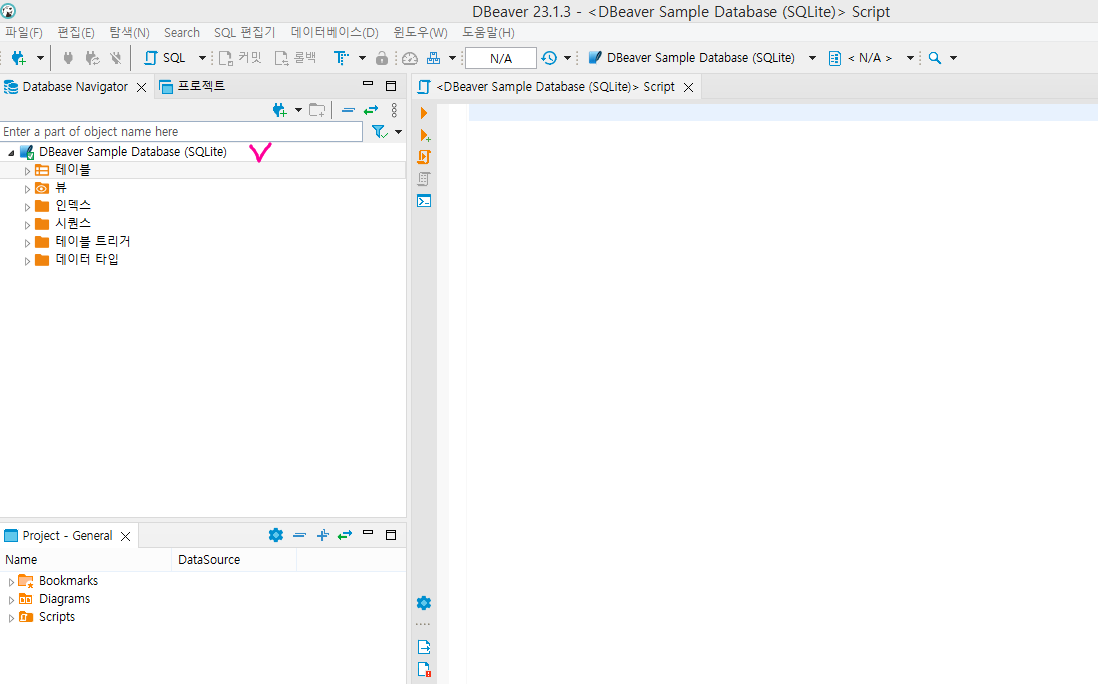Open the dropdown beside the new connection toolbar icon

click(40, 58)
